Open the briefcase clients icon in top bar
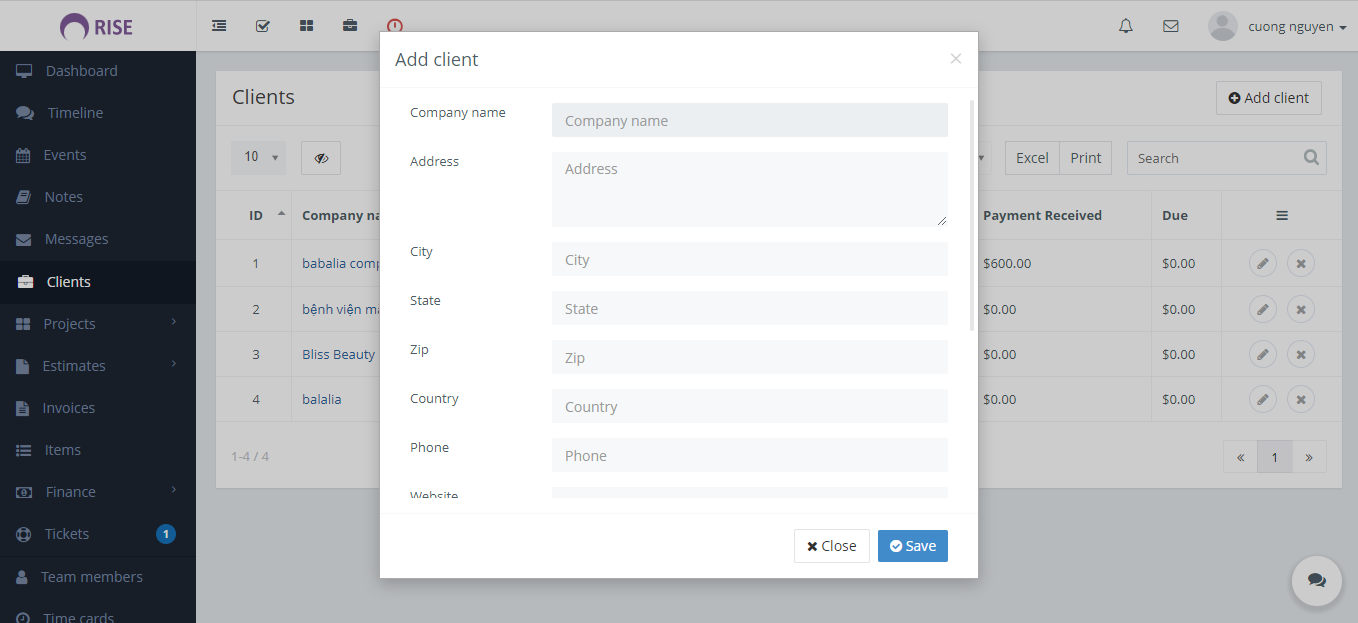Viewport: 1358px width, 623px height. (350, 26)
